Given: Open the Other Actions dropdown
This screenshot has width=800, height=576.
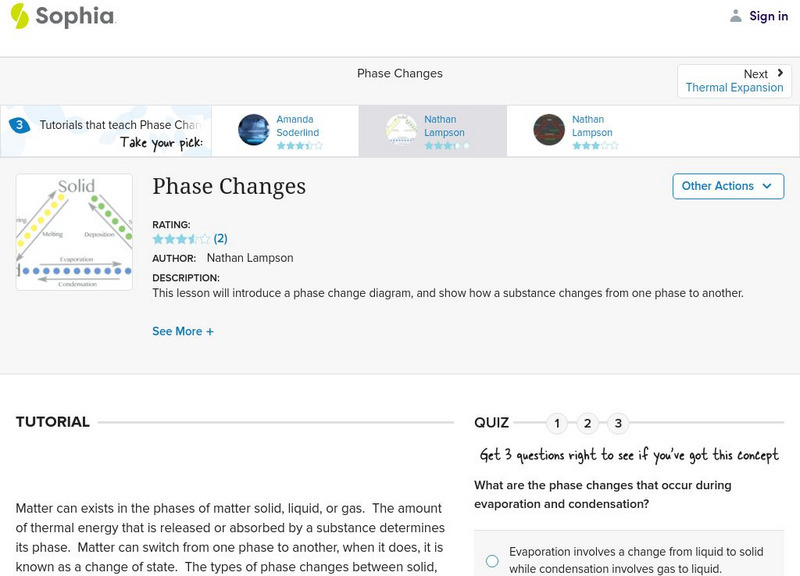Looking at the screenshot, I should click(727, 186).
